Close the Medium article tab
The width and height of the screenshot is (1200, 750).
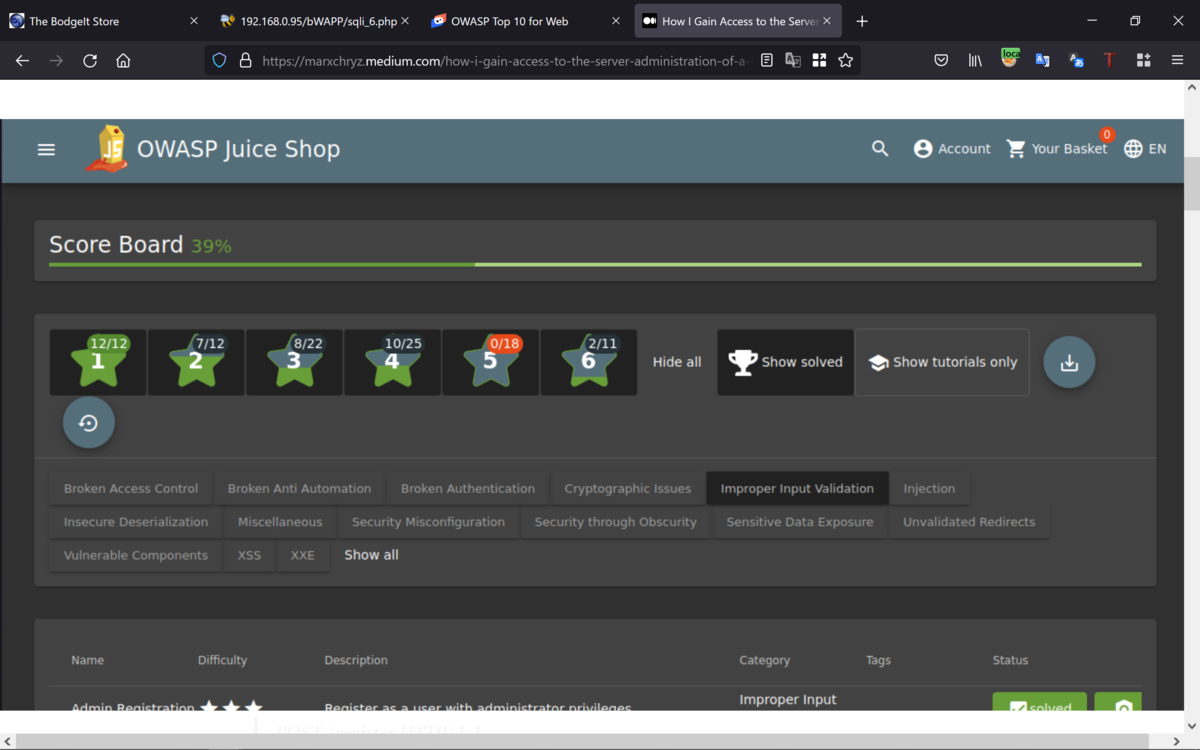click(827, 21)
